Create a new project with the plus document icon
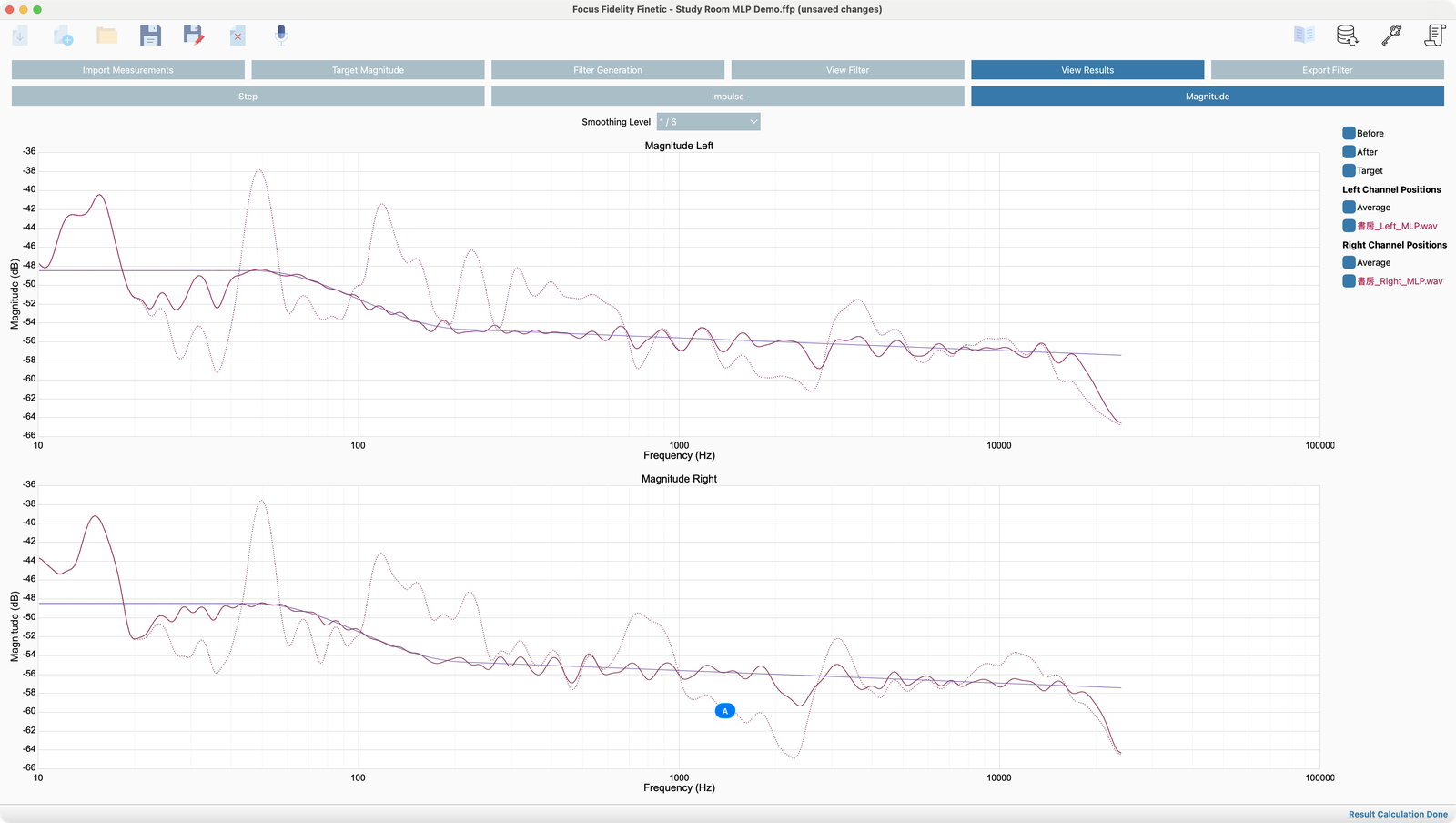 point(63,36)
